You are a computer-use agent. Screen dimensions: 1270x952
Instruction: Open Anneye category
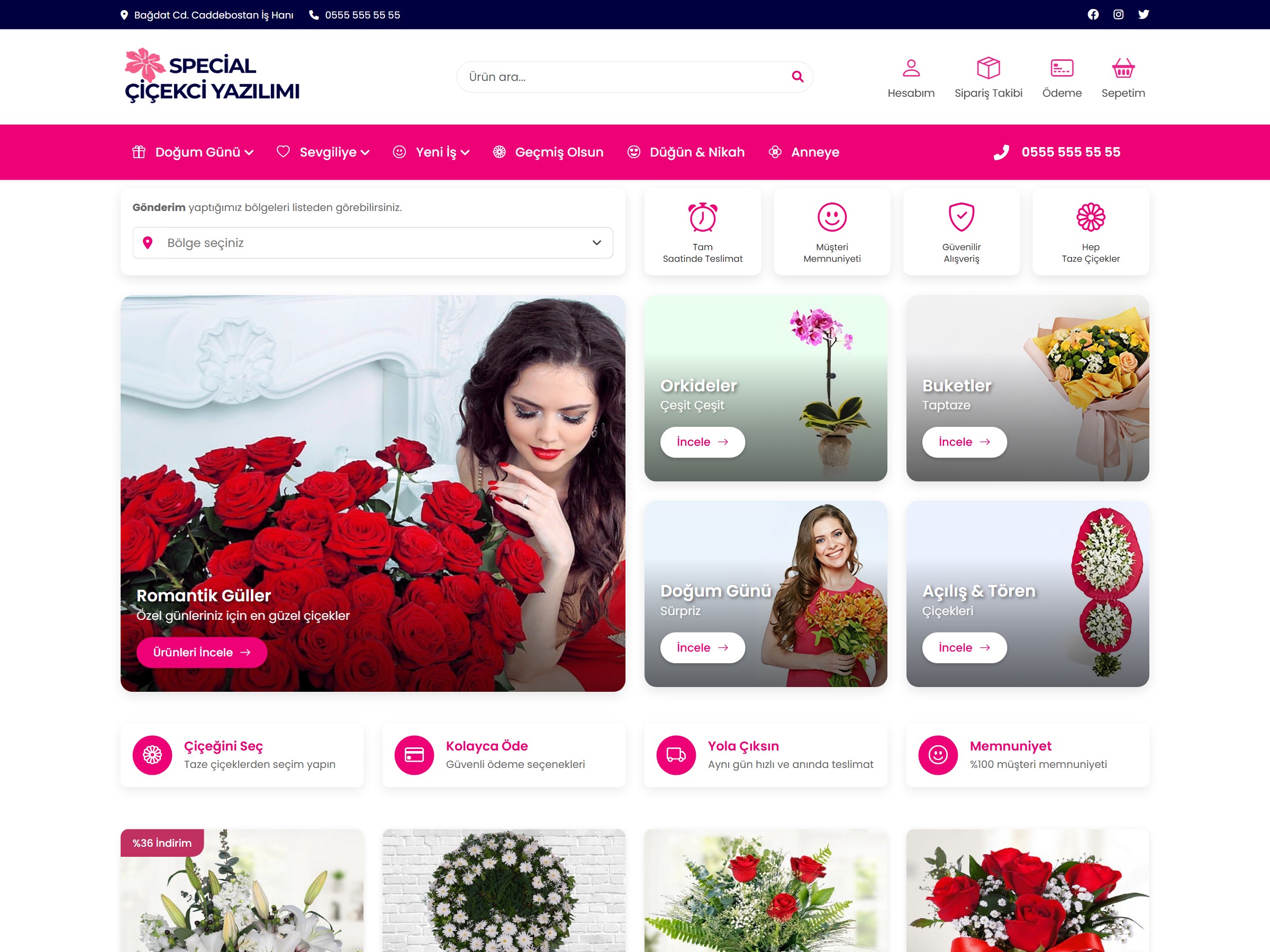(804, 152)
